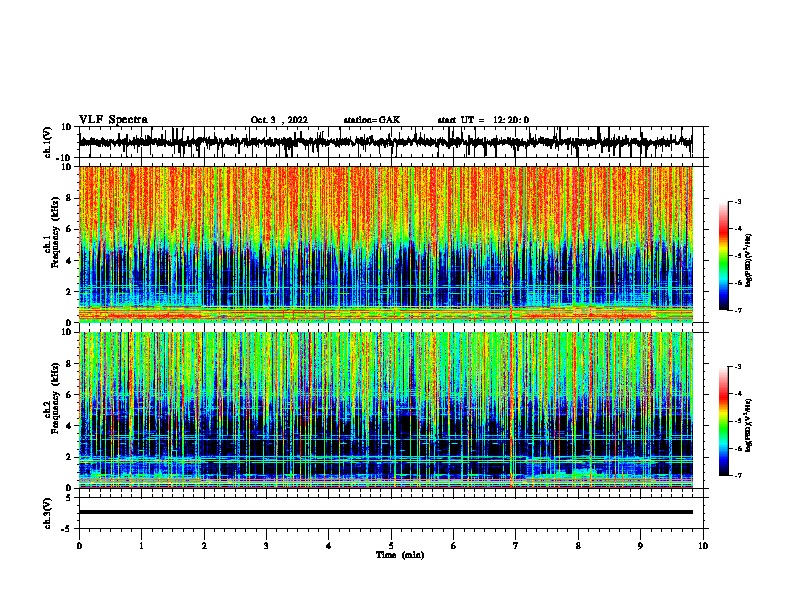Click the 4 tick on the time axis
This screenshot has height=612, width=792.
coord(329,546)
